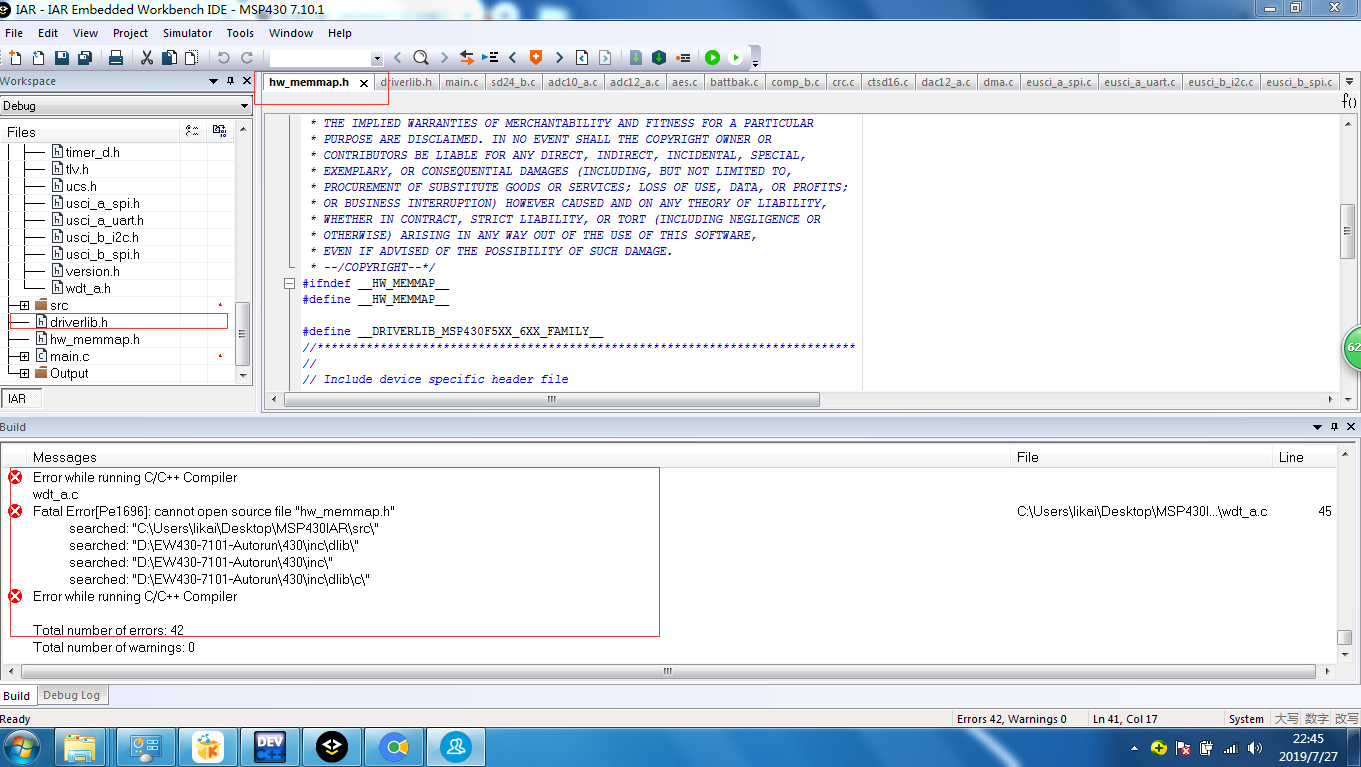Click the function list f() icon
1361x767 pixels.
tap(1349, 101)
